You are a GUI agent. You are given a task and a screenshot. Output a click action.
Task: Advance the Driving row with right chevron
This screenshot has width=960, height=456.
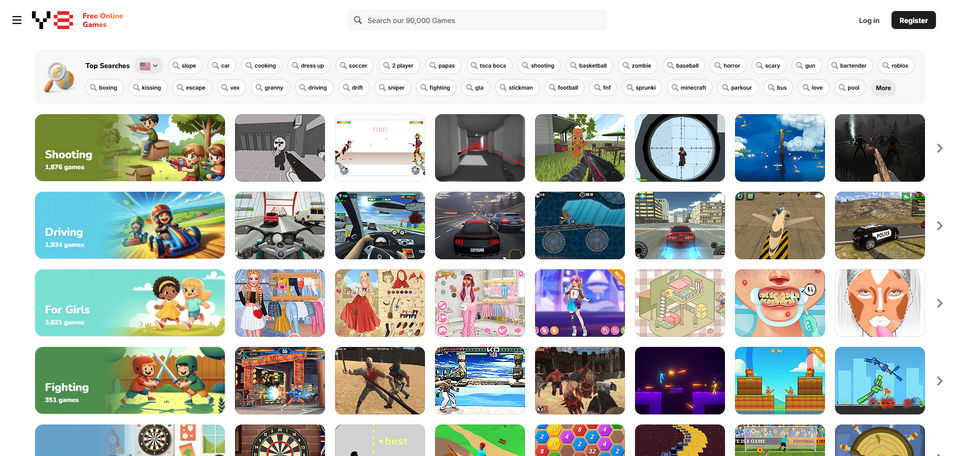(x=940, y=225)
